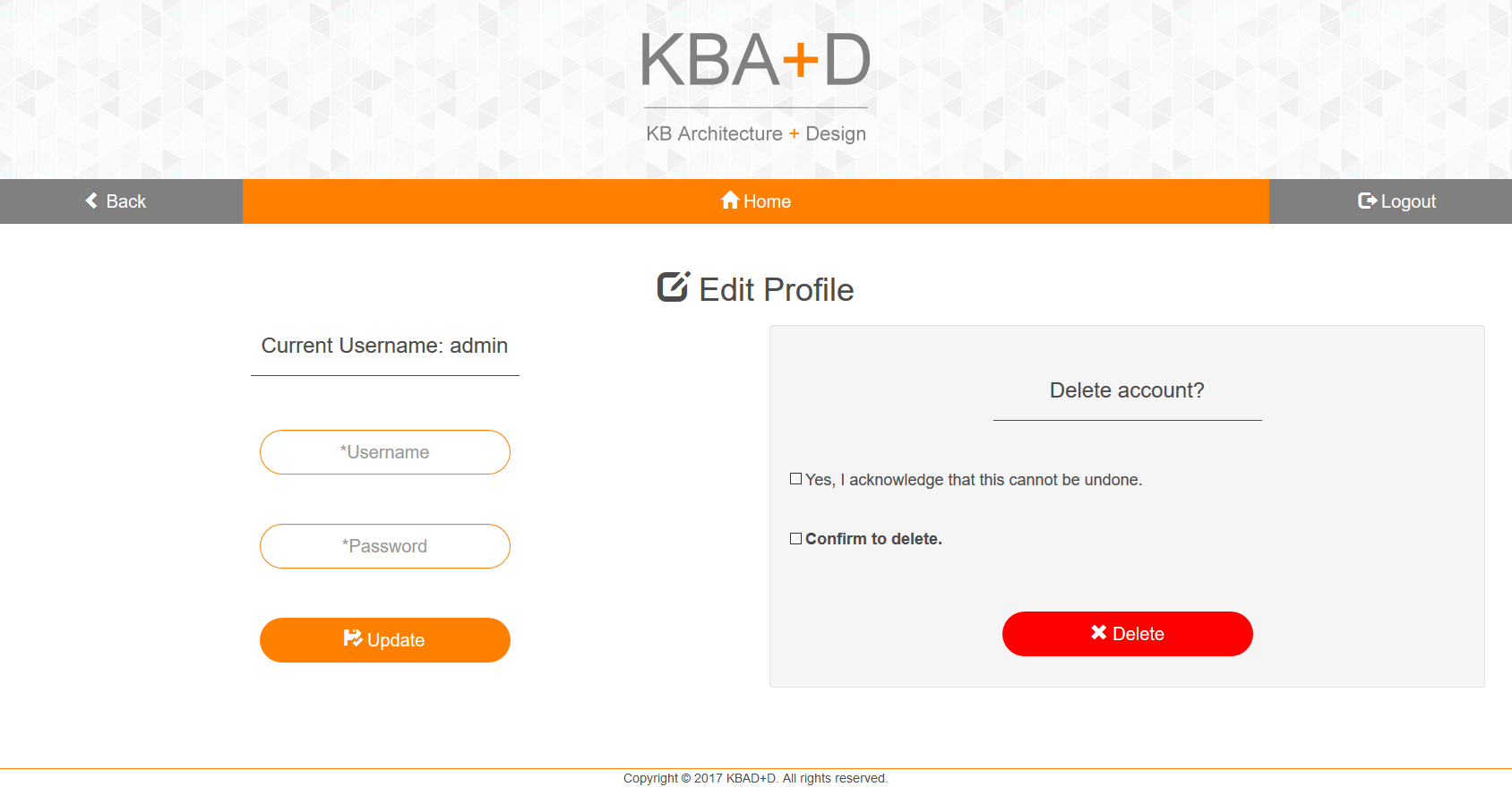This screenshot has height=787, width=1512.
Task: Click the logout arrow icon
Action: [1367, 201]
